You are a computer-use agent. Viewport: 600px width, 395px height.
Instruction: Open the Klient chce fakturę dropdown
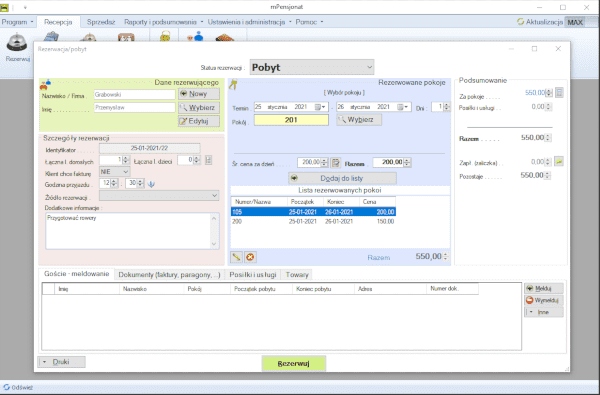tap(114, 172)
